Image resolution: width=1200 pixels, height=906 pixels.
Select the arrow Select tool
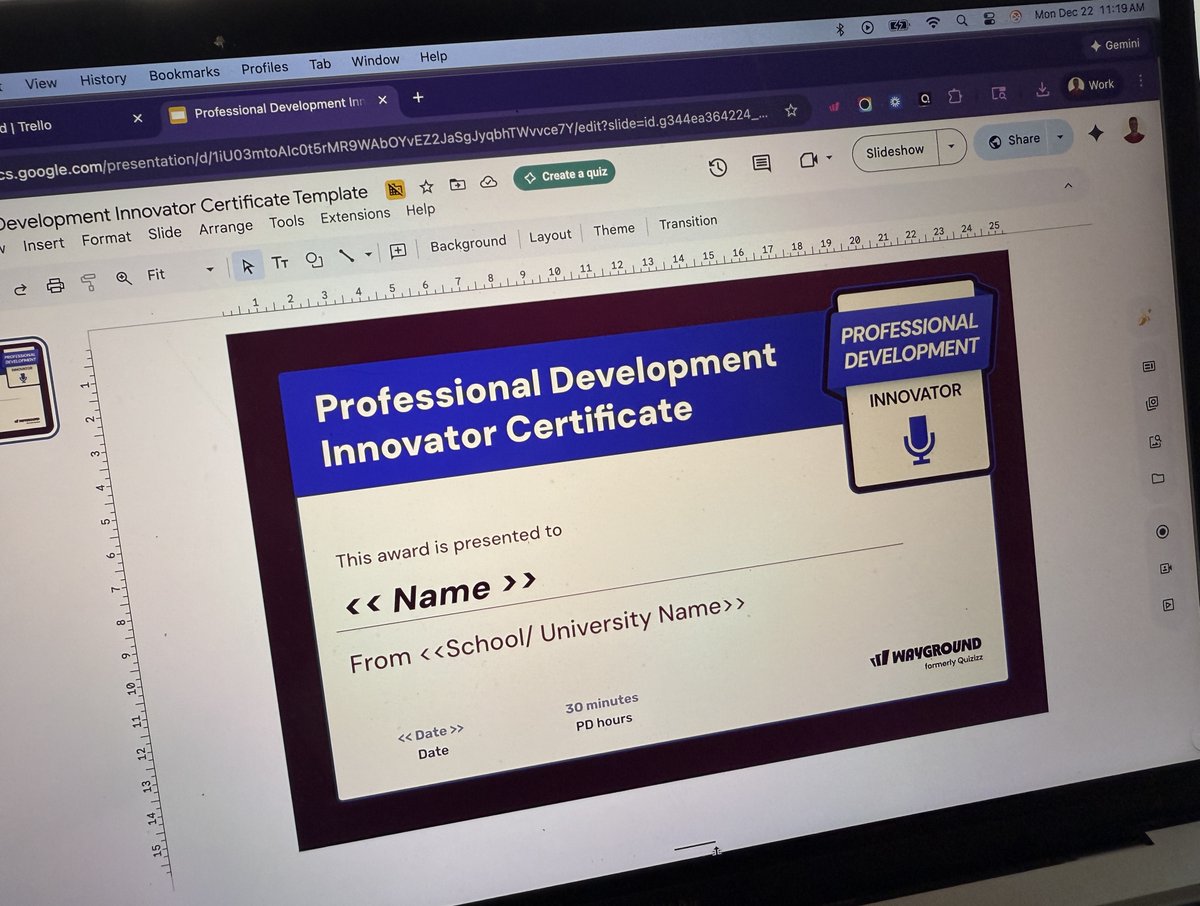tap(248, 265)
